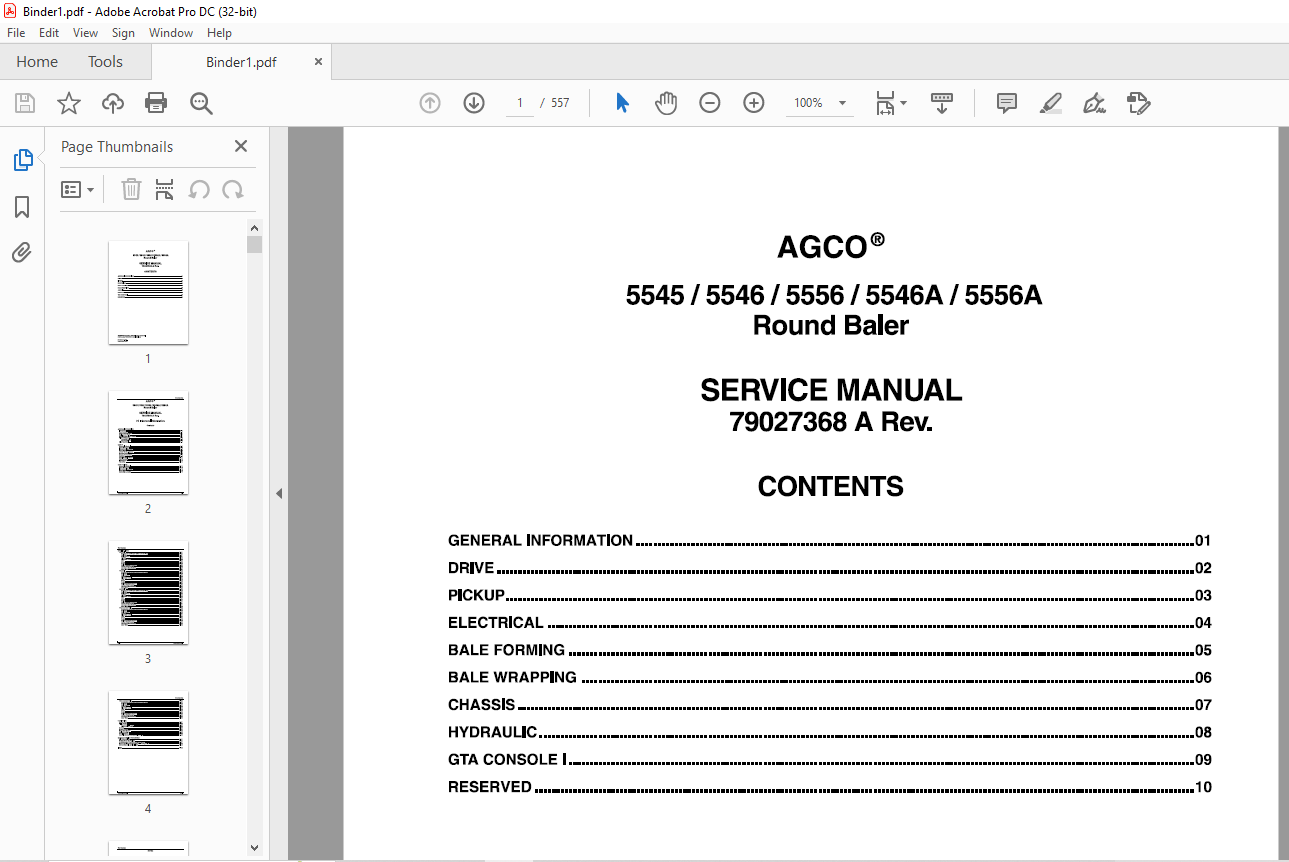Select page 3 thumbnail

[148, 592]
